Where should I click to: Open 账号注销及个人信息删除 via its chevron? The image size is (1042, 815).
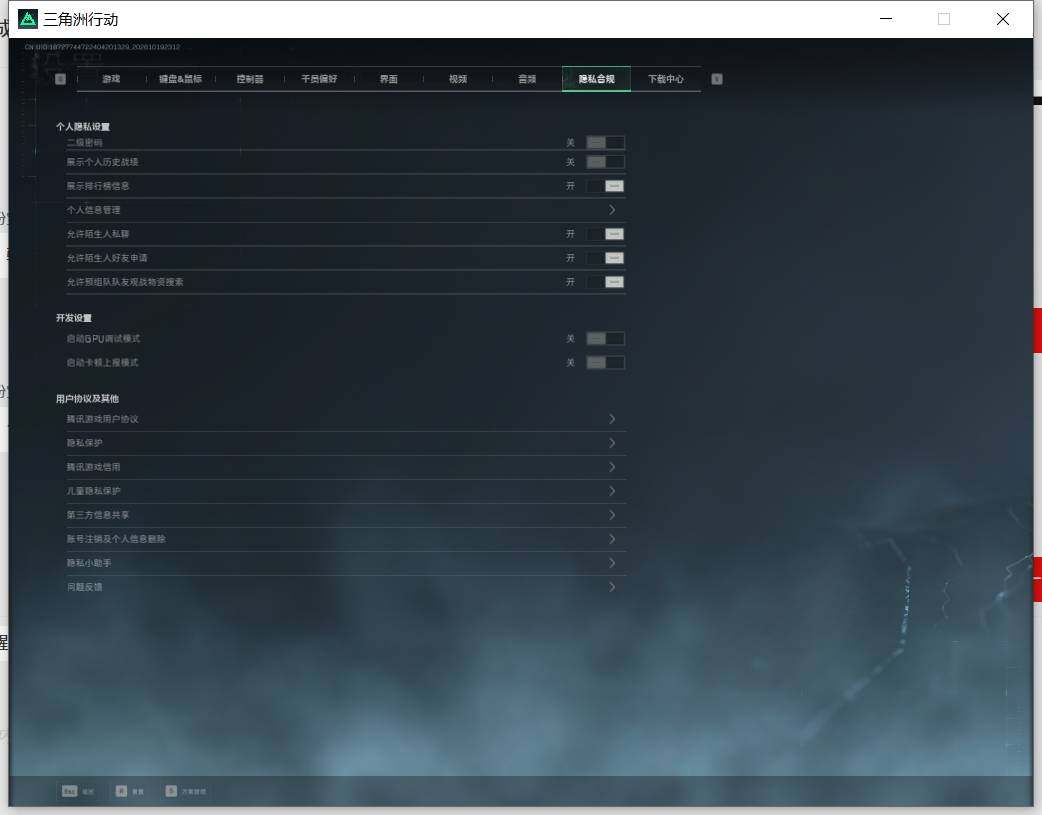click(x=612, y=538)
